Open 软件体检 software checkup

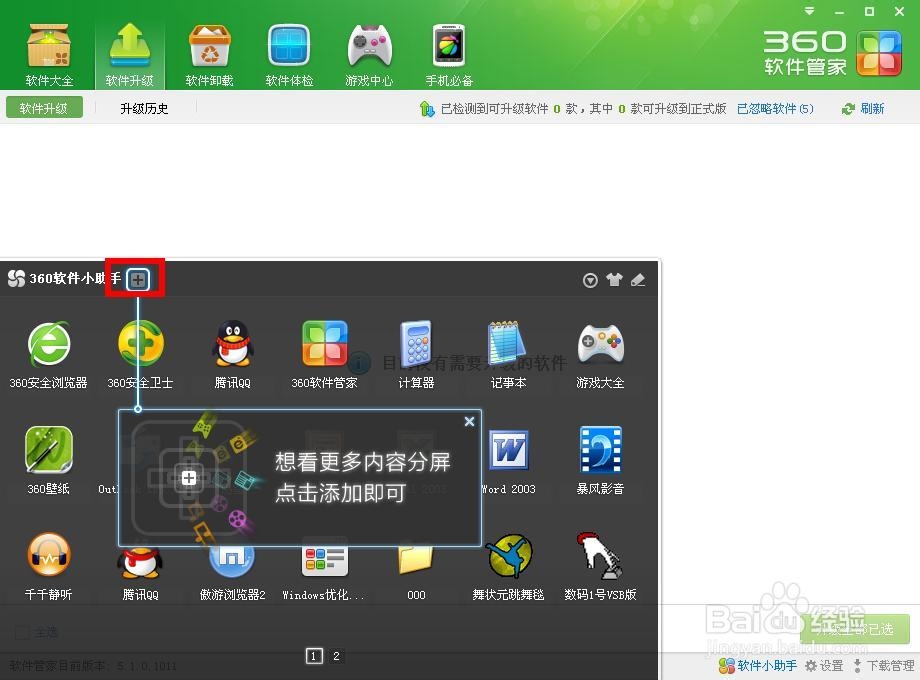click(x=289, y=55)
